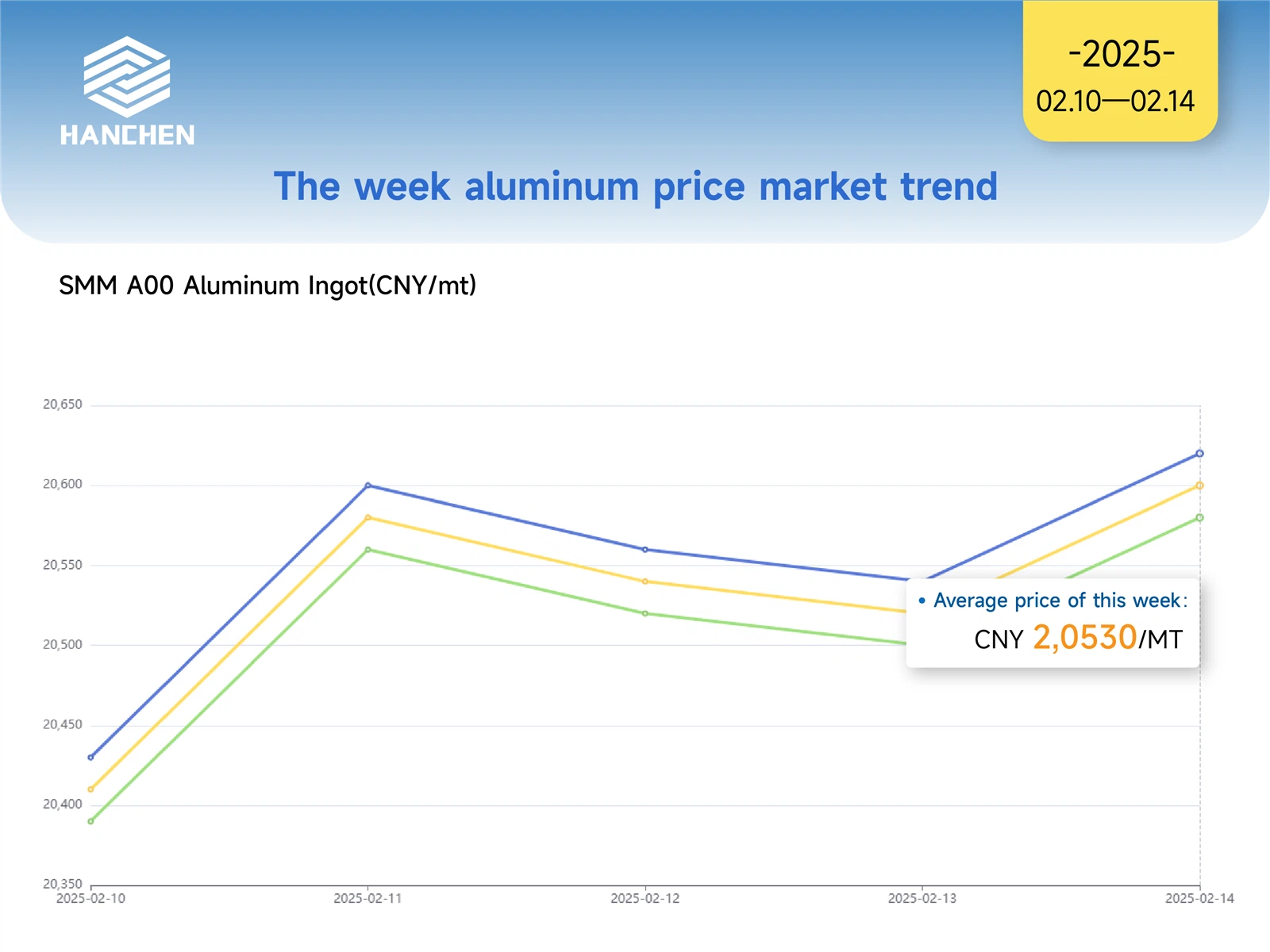
Task: Click yellow line point on 2025-02-14
Action: click(x=1199, y=486)
